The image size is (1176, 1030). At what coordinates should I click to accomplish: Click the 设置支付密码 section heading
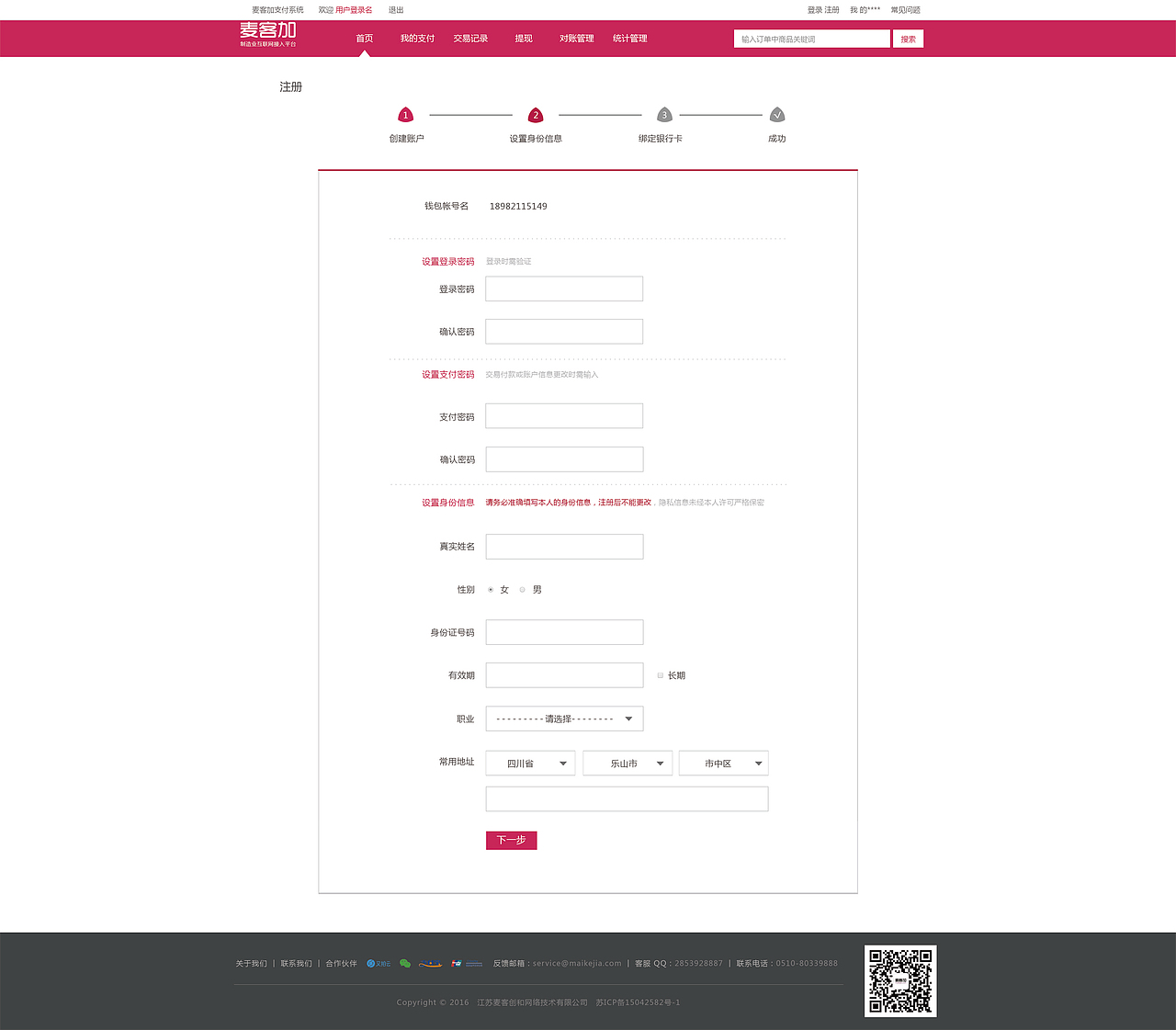click(x=448, y=375)
